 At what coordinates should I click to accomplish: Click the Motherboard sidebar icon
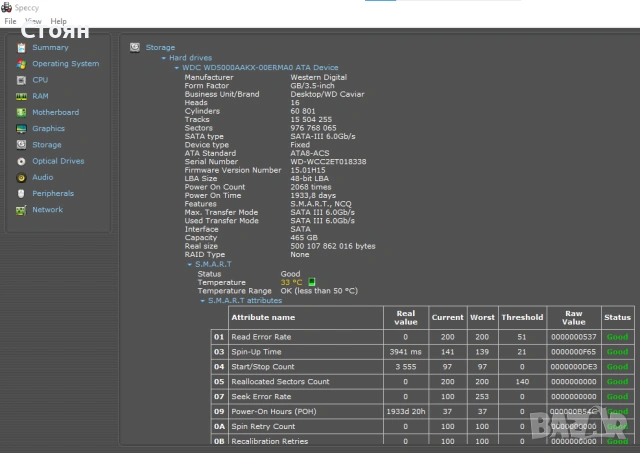coord(20,113)
